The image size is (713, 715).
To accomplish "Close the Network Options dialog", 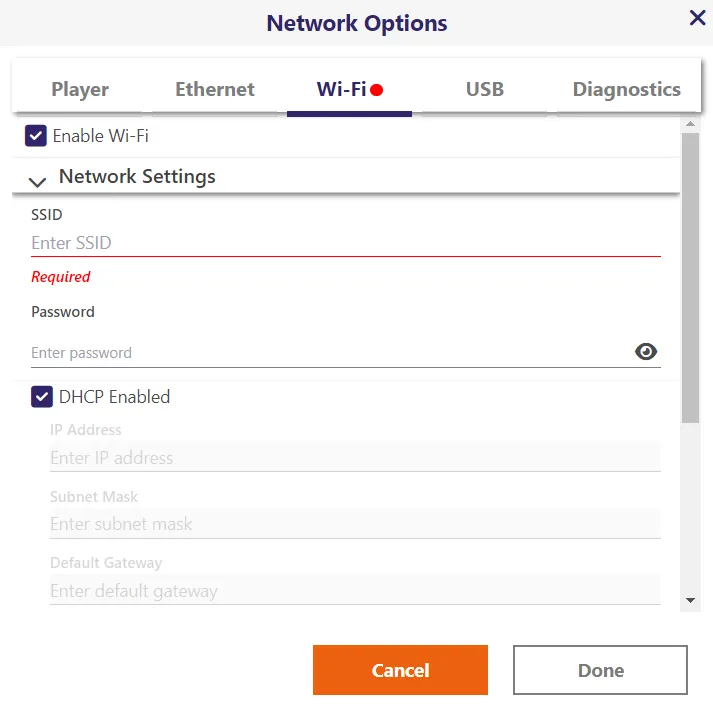I will point(697,17).
